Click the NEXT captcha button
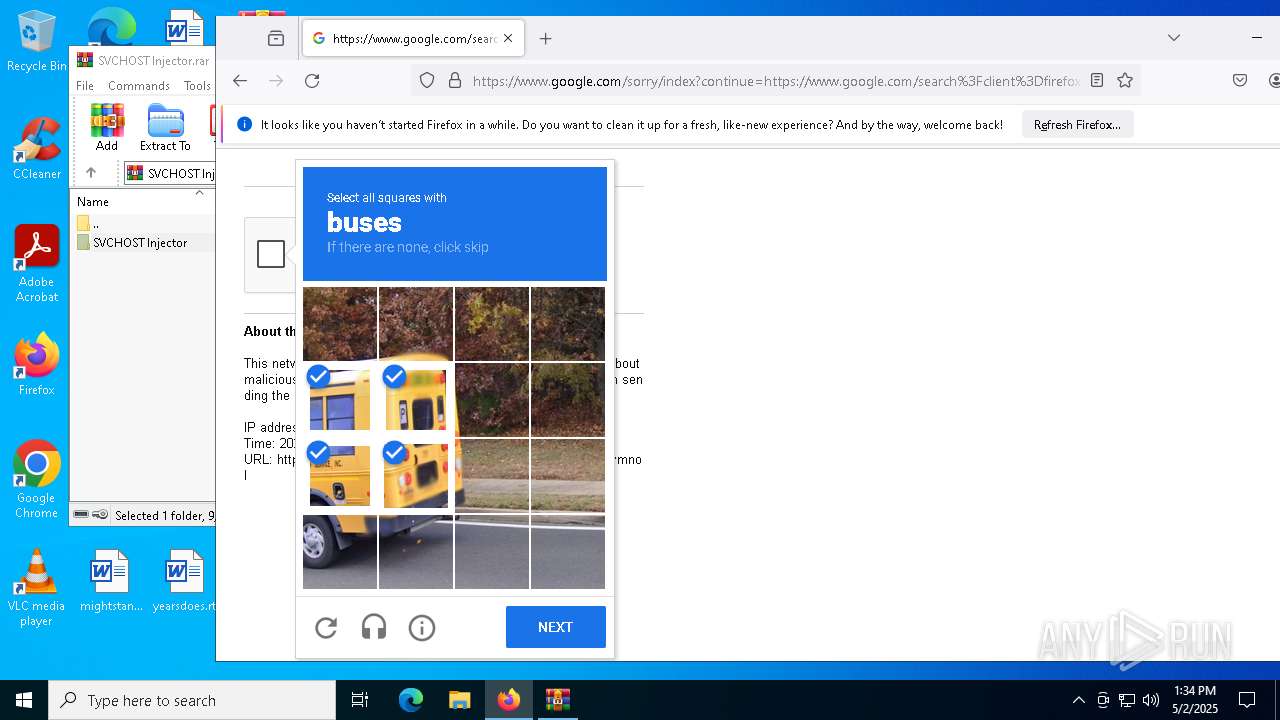 (555, 627)
